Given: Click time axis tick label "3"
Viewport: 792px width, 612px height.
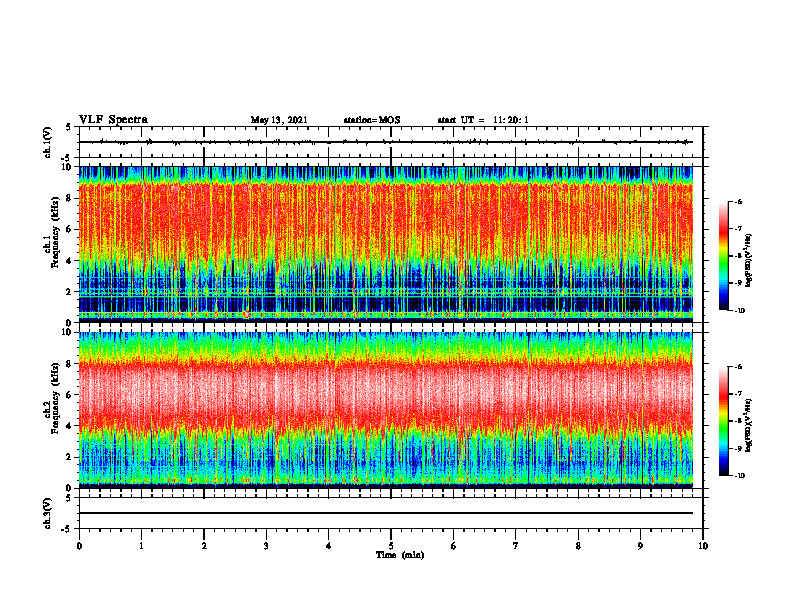Looking at the screenshot, I should (266, 546).
